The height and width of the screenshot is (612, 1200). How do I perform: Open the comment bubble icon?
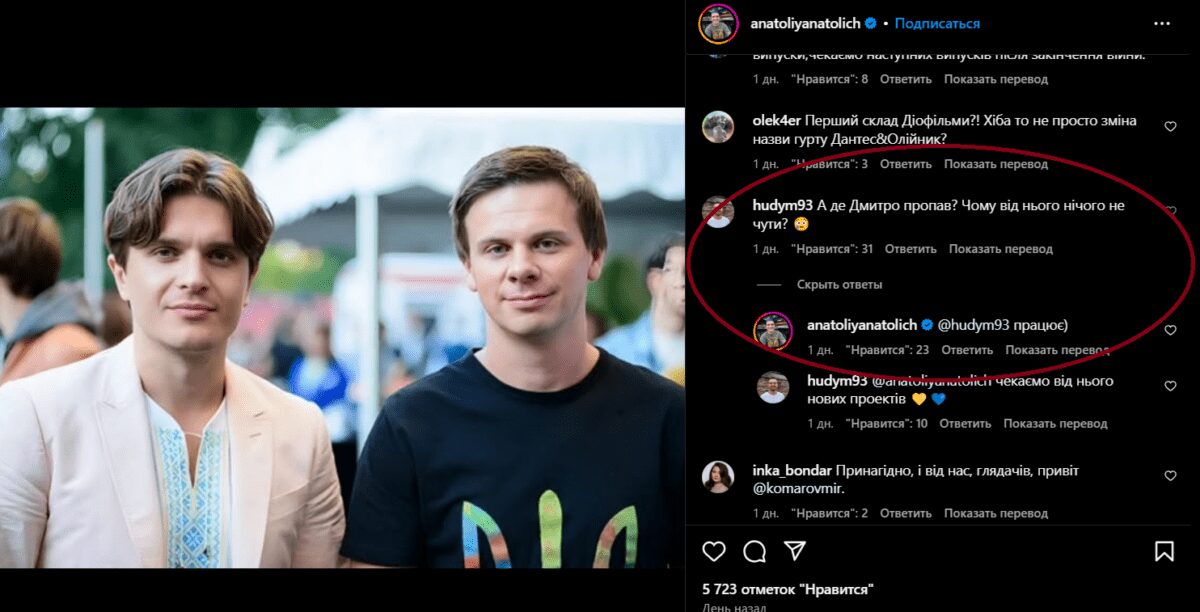755,551
